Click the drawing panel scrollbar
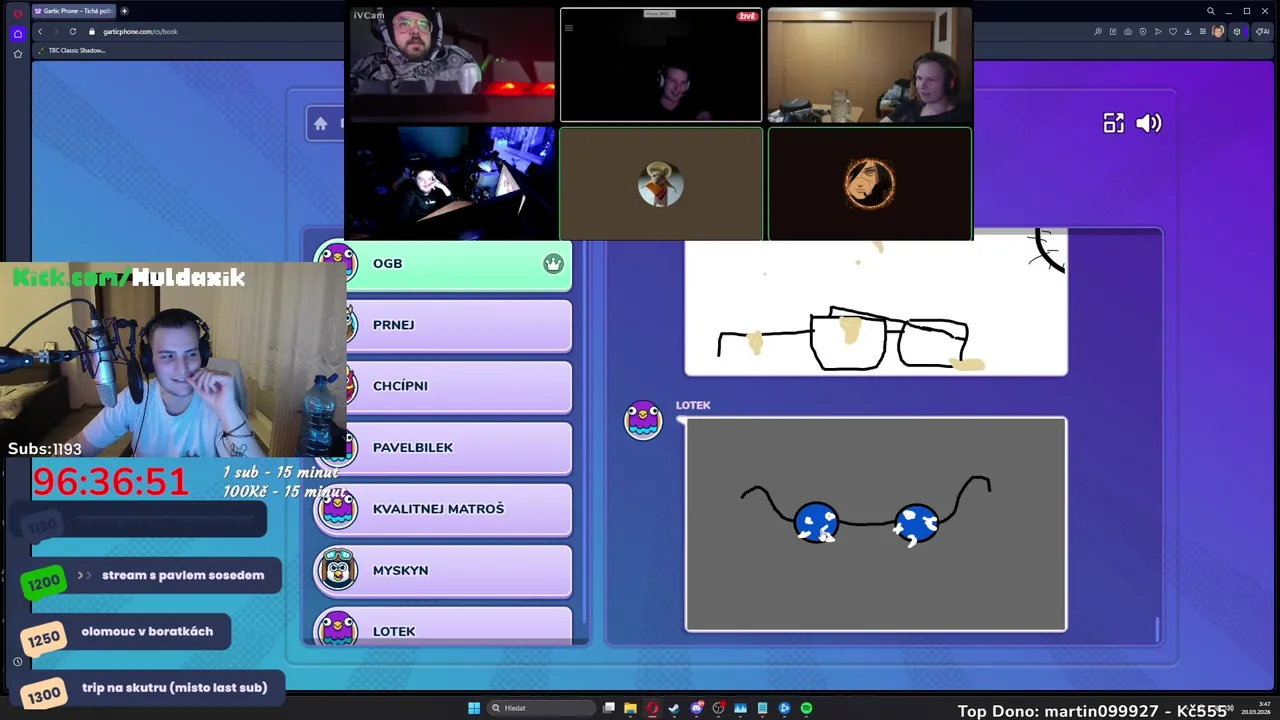This screenshot has width=1280, height=720. tap(1158, 628)
